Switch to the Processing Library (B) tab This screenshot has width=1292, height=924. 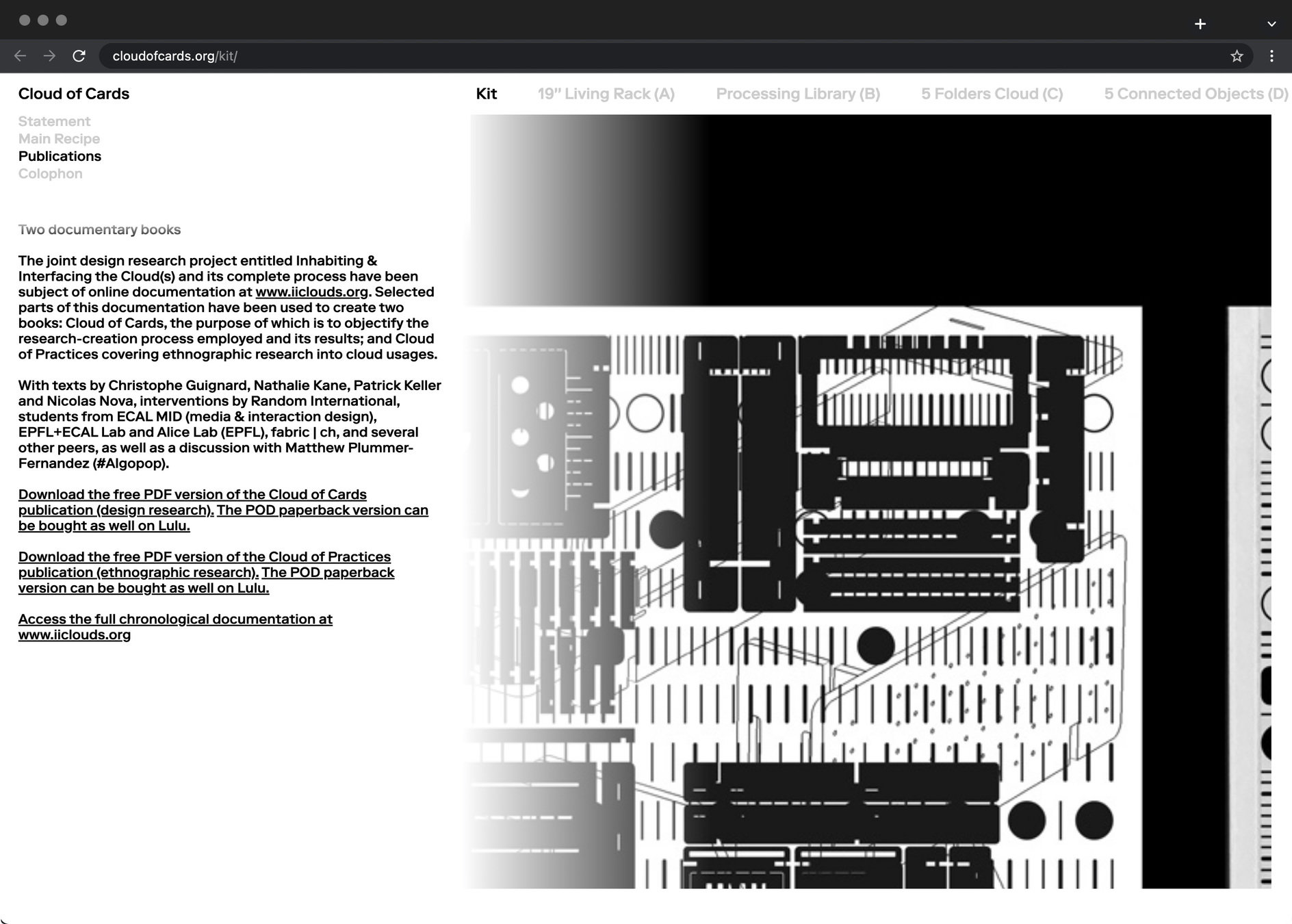(x=798, y=94)
